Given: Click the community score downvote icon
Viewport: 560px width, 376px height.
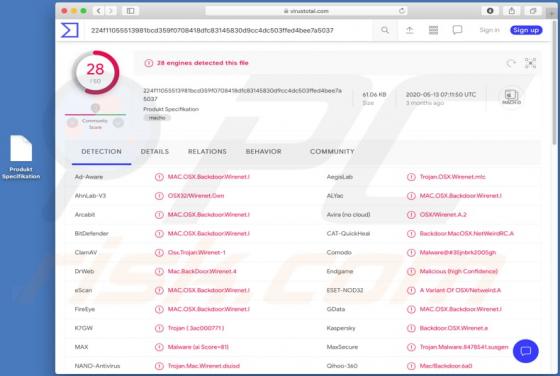Looking at the screenshot, I should pyautogui.click(x=72, y=123).
